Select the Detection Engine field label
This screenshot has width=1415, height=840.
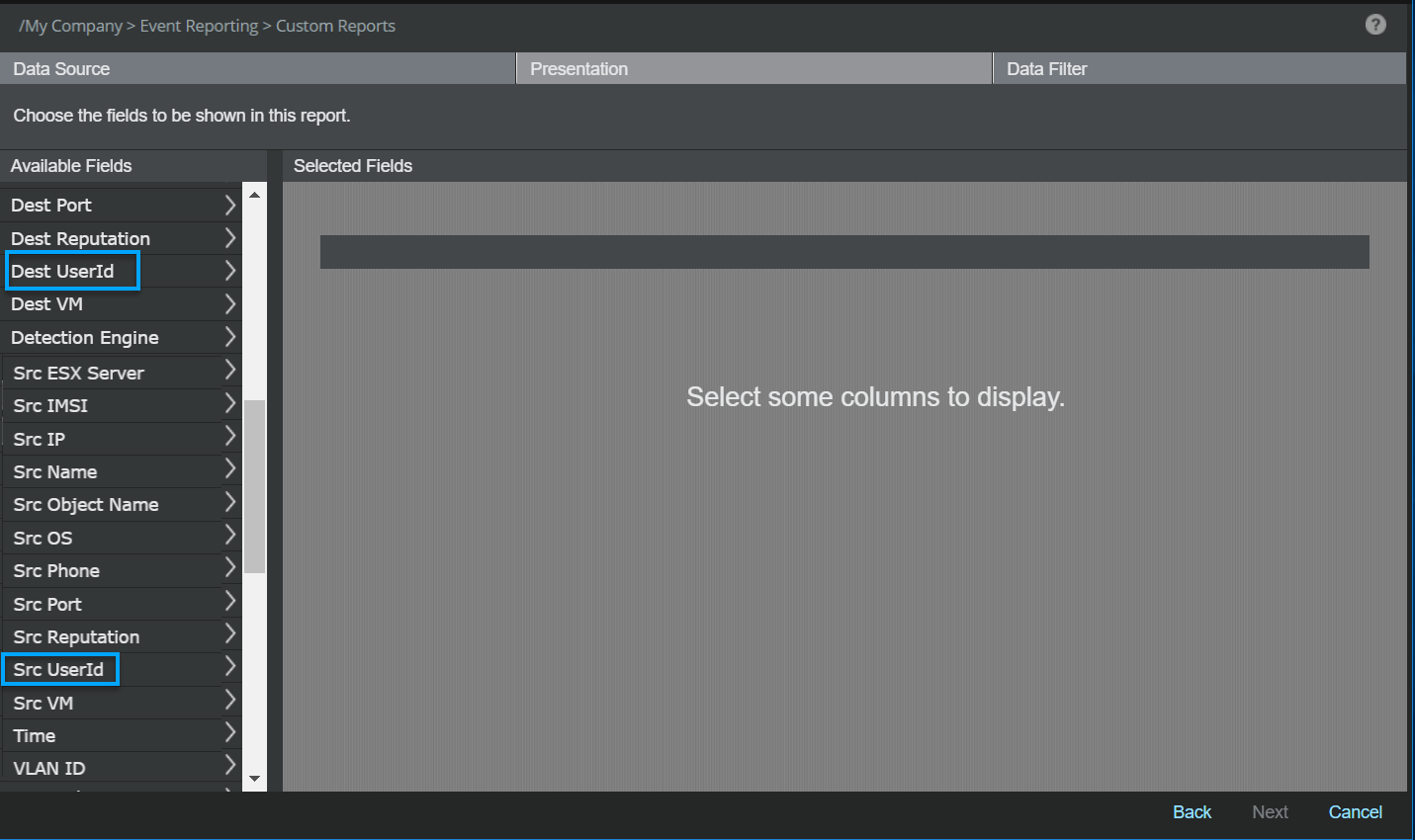[x=85, y=338]
